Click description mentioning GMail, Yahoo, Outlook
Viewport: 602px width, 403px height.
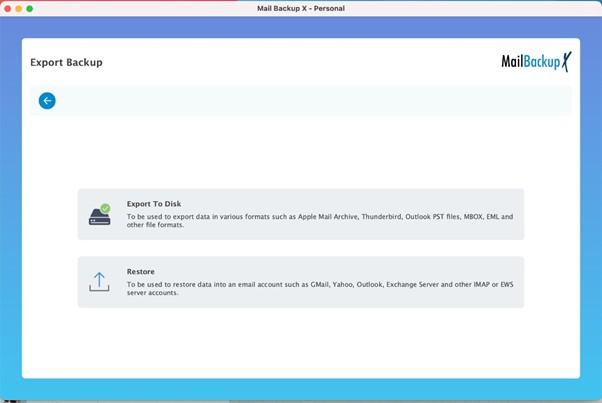(320, 288)
